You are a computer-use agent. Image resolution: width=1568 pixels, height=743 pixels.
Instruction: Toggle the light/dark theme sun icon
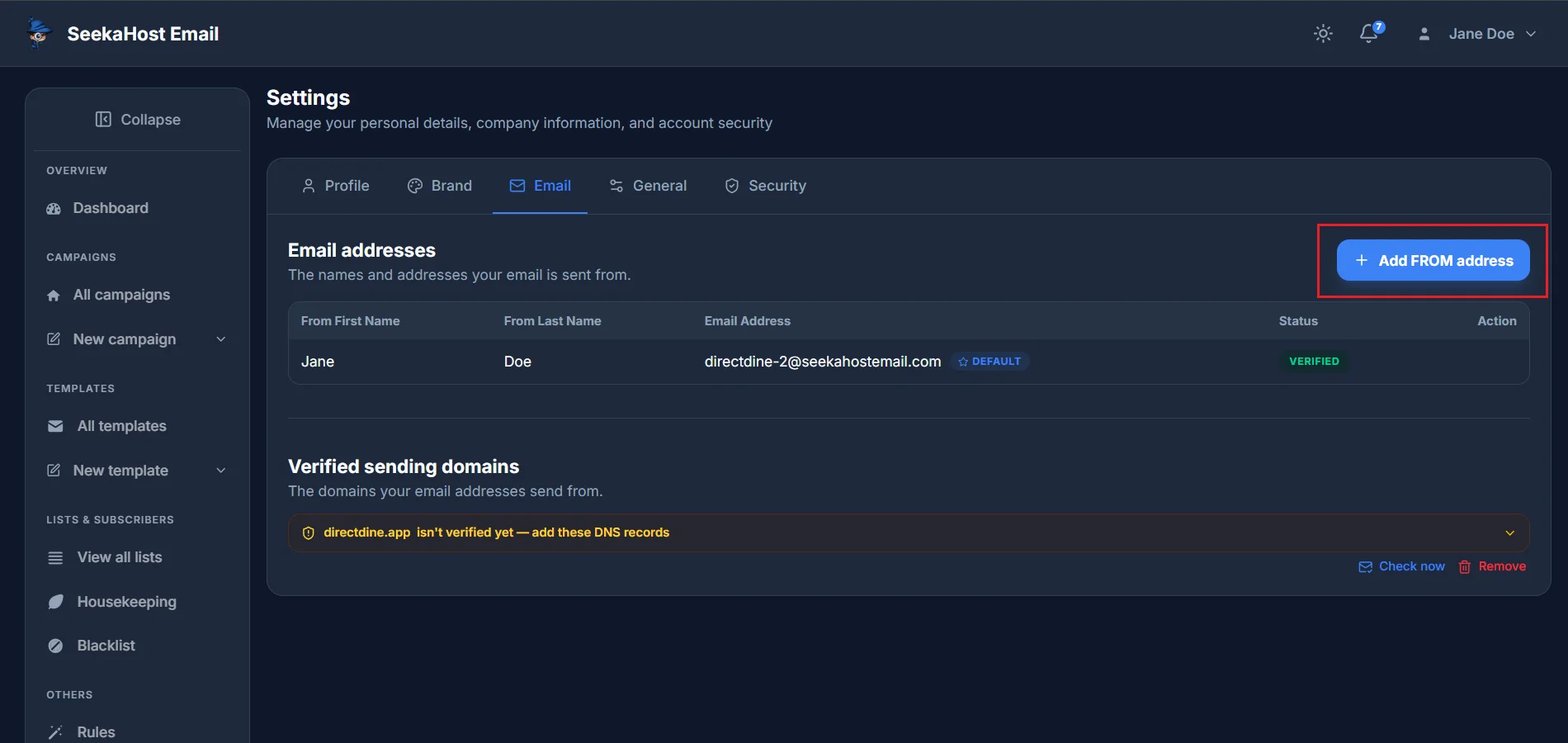[x=1323, y=34]
